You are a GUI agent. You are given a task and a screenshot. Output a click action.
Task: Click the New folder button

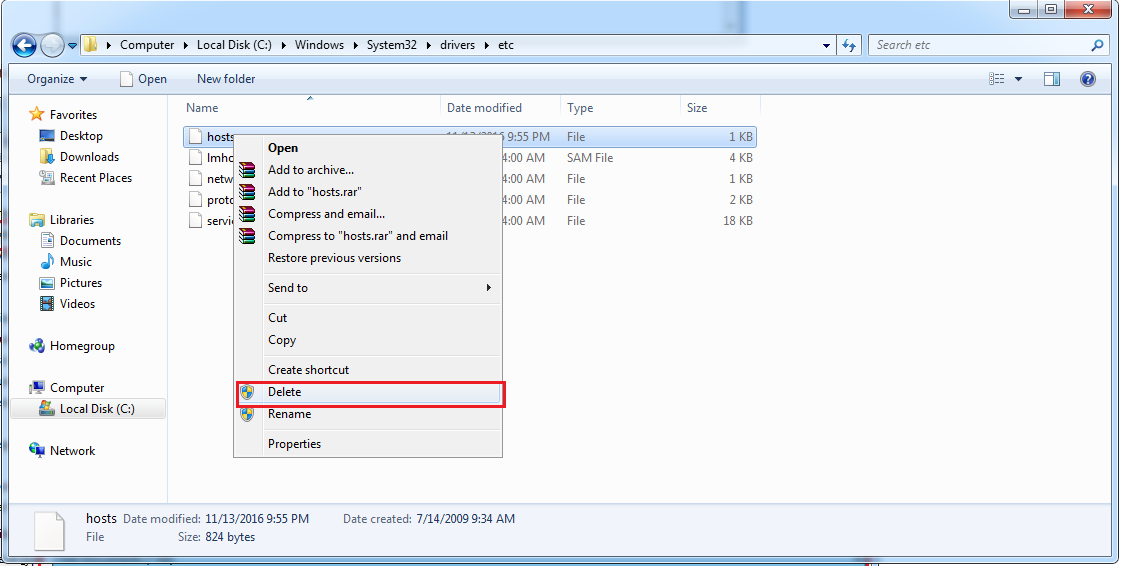coord(226,79)
